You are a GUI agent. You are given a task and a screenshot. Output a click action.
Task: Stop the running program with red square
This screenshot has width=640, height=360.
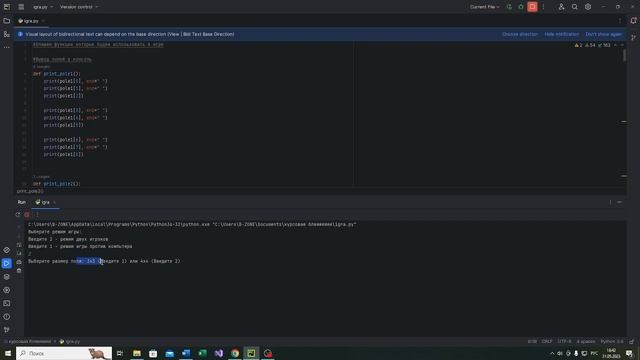(532, 7)
